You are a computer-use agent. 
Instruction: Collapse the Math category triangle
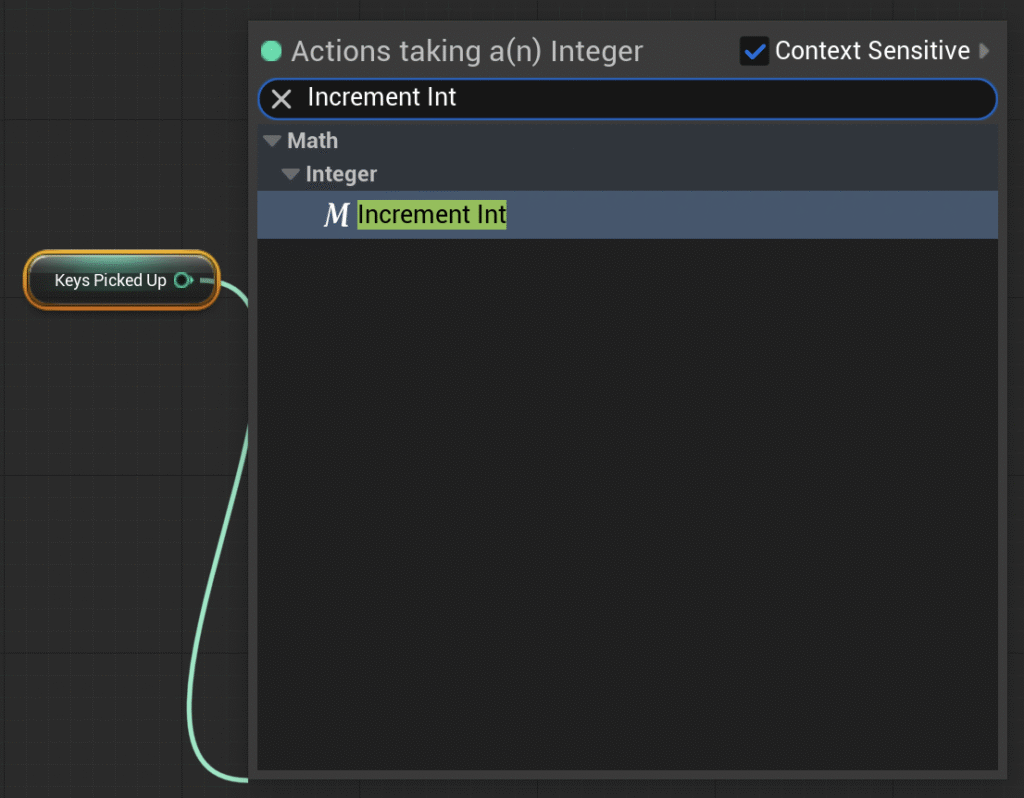[272, 141]
